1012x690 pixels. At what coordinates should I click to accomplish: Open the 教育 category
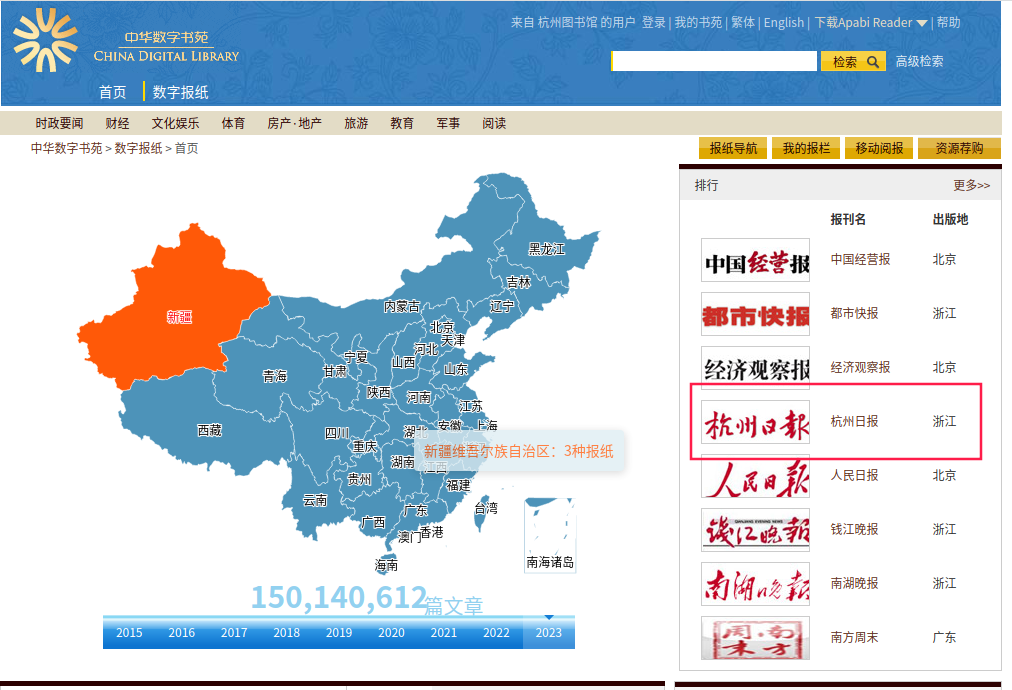pos(401,123)
